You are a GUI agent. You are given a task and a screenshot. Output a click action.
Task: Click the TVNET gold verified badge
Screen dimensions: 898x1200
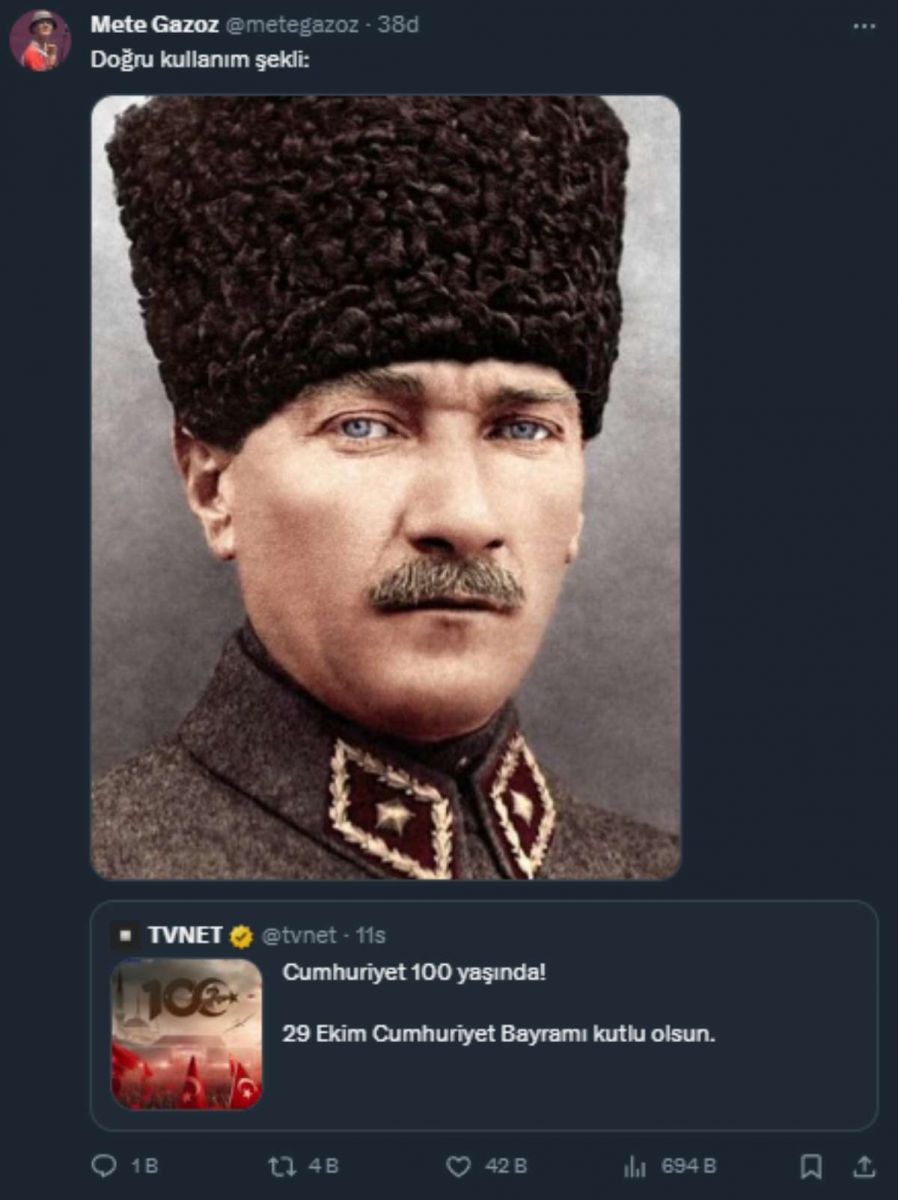point(241,936)
